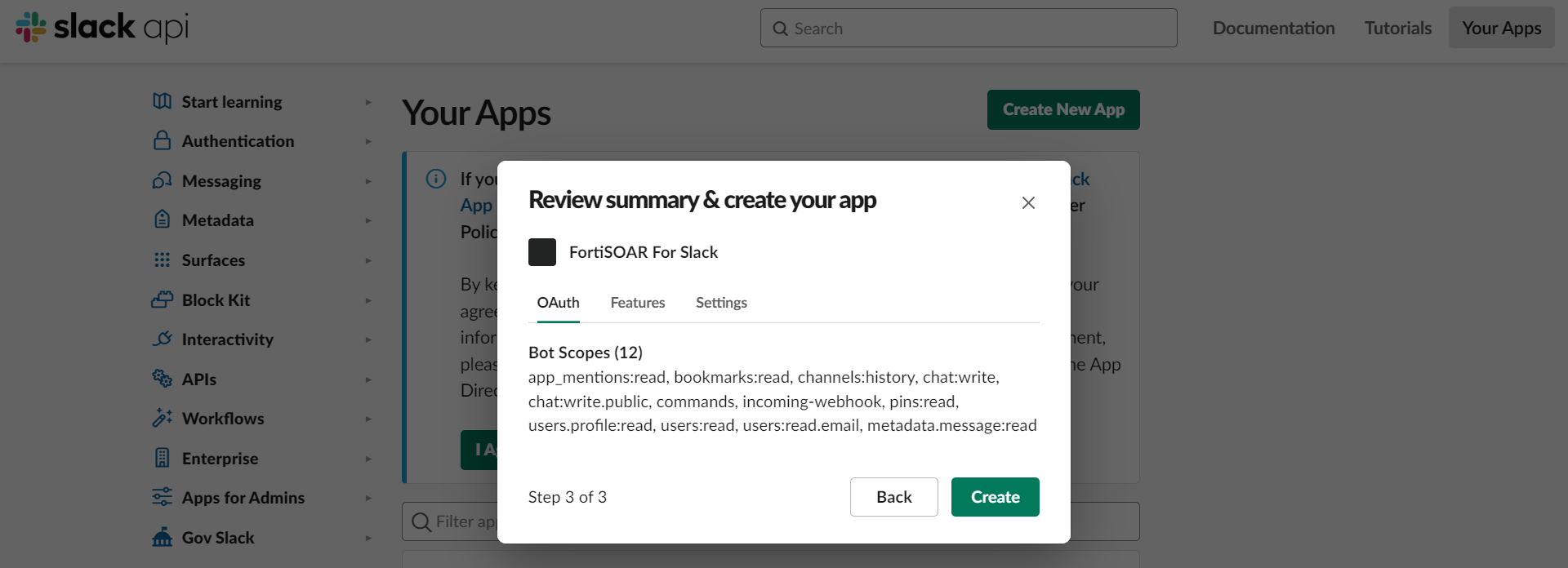Open the Documentation link in header

coord(1273,28)
